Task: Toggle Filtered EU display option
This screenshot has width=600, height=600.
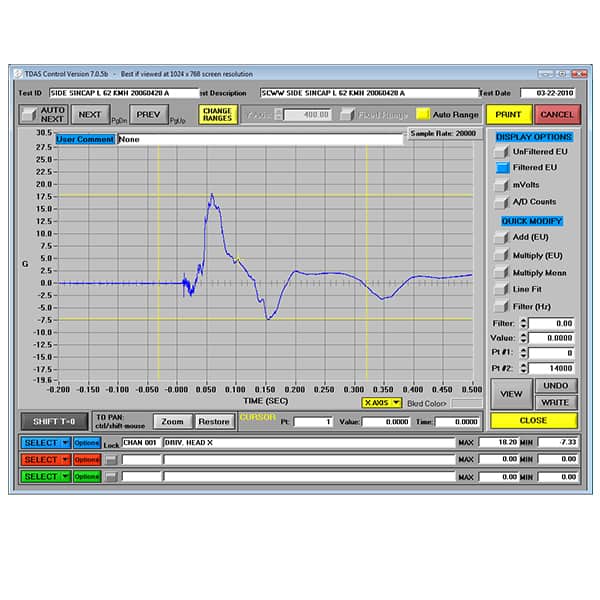Action: pyautogui.click(x=502, y=168)
